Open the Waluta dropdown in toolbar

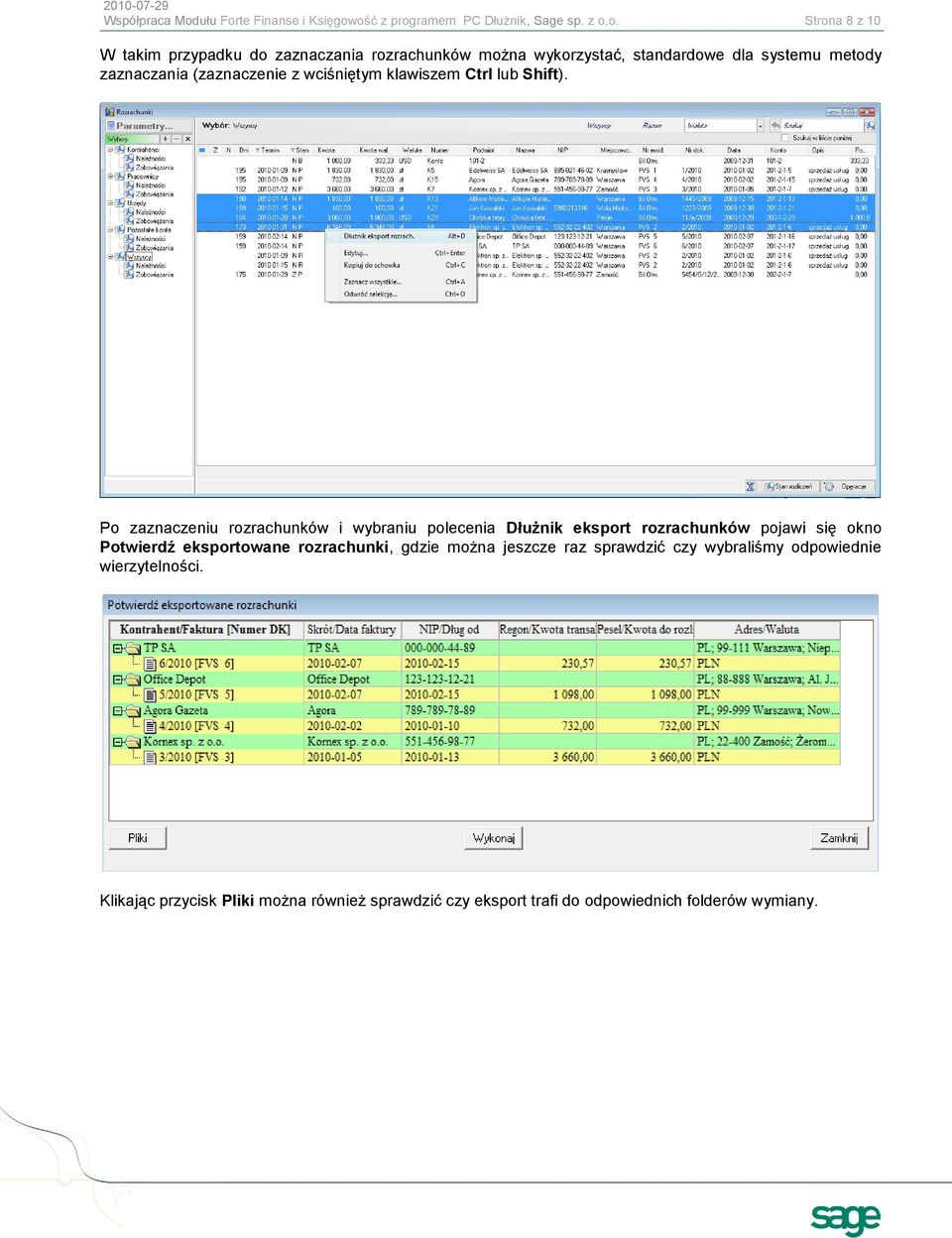tap(761, 126)
